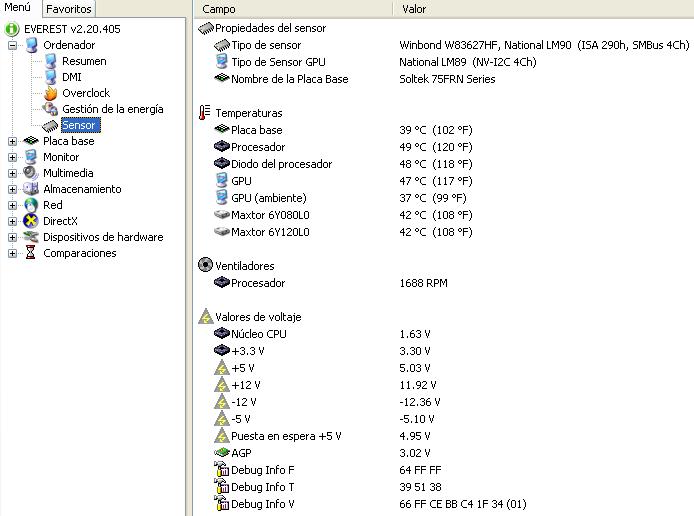Switch to the Favoritos tab

point(69,9)
